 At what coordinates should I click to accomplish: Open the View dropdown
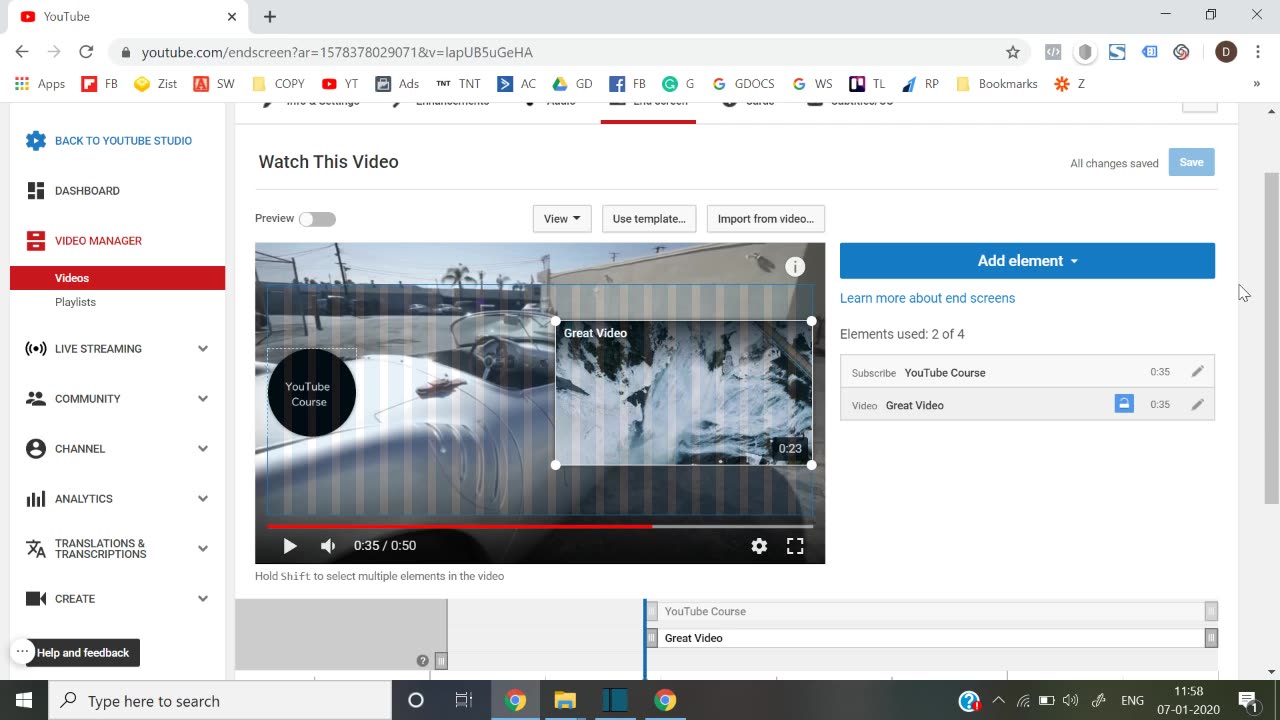562,219
